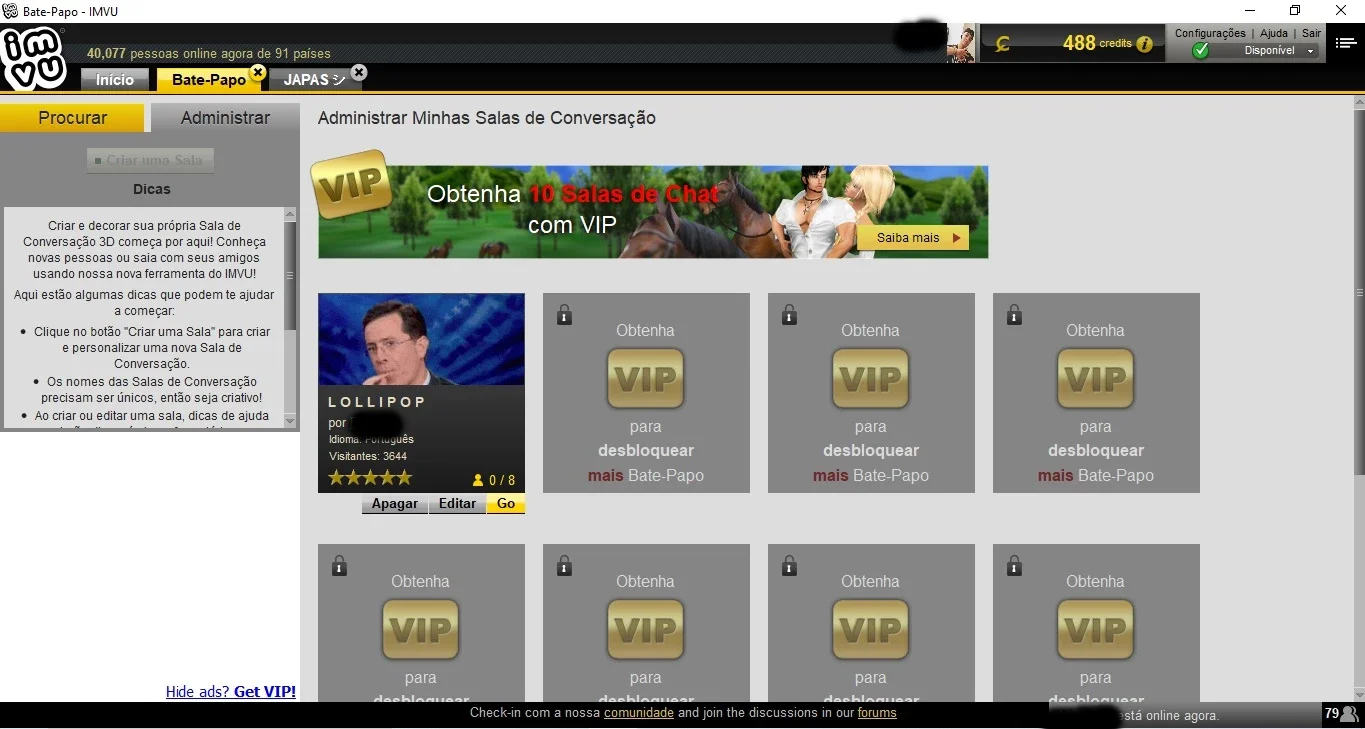Screen dimensions: 1365x729
Task: Open the Ajuda link
Action: 1274,33
